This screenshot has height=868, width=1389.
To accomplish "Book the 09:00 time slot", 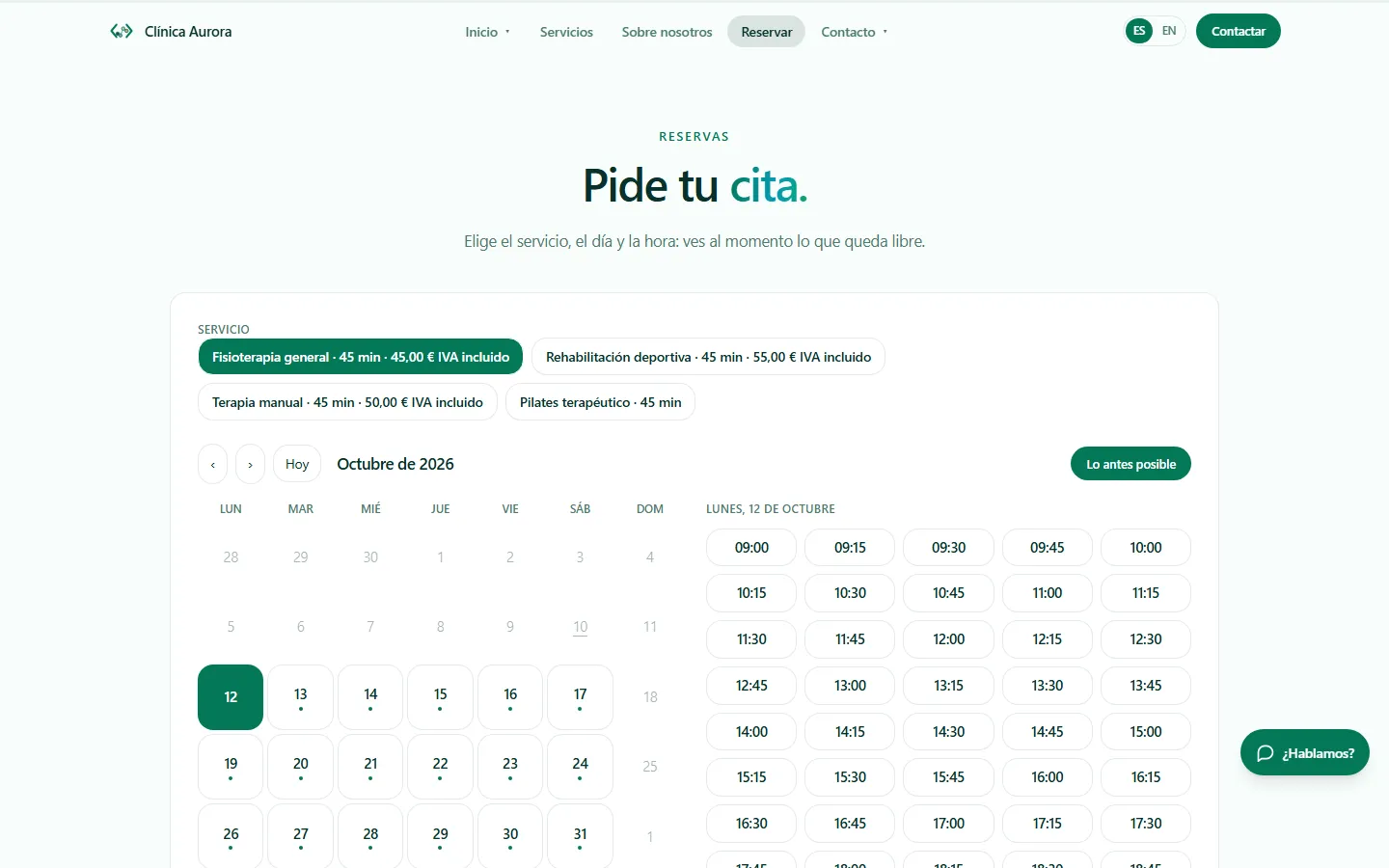I will click(x=751, y=547).
